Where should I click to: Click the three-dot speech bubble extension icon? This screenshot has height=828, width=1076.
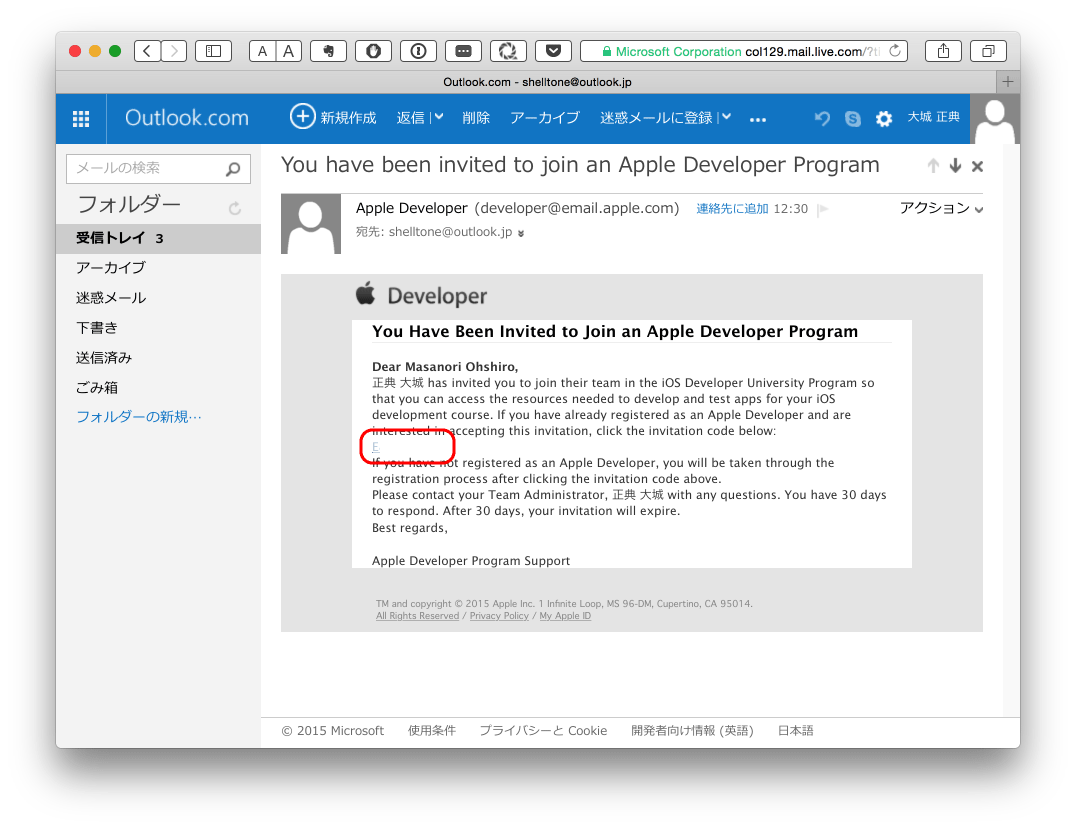pyautogui.click(x=463, y=51)
